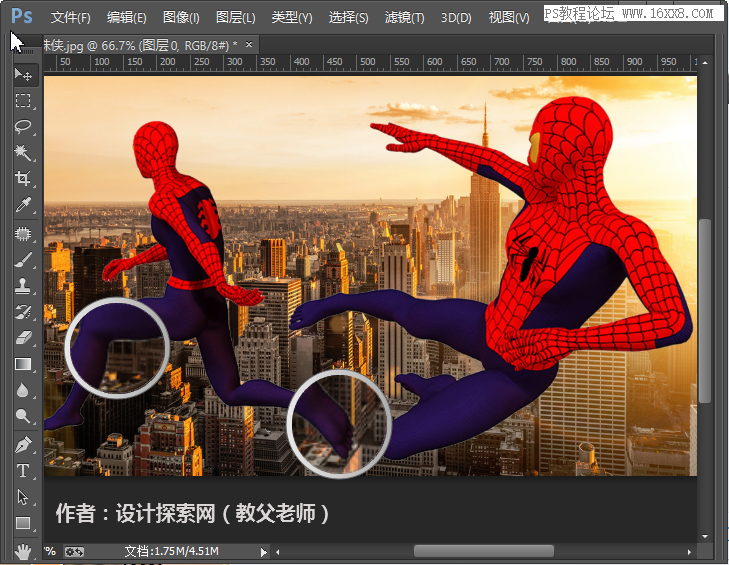The image size is (729, 565).
Task: Select the Clone Stamp tool
Action: 23,286
